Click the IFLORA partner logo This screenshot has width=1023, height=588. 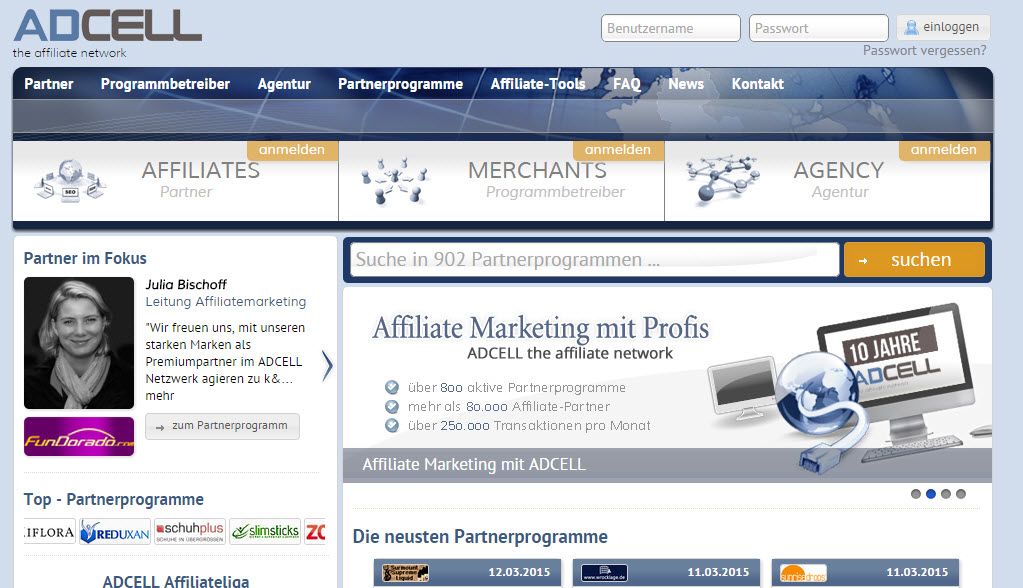50,531
